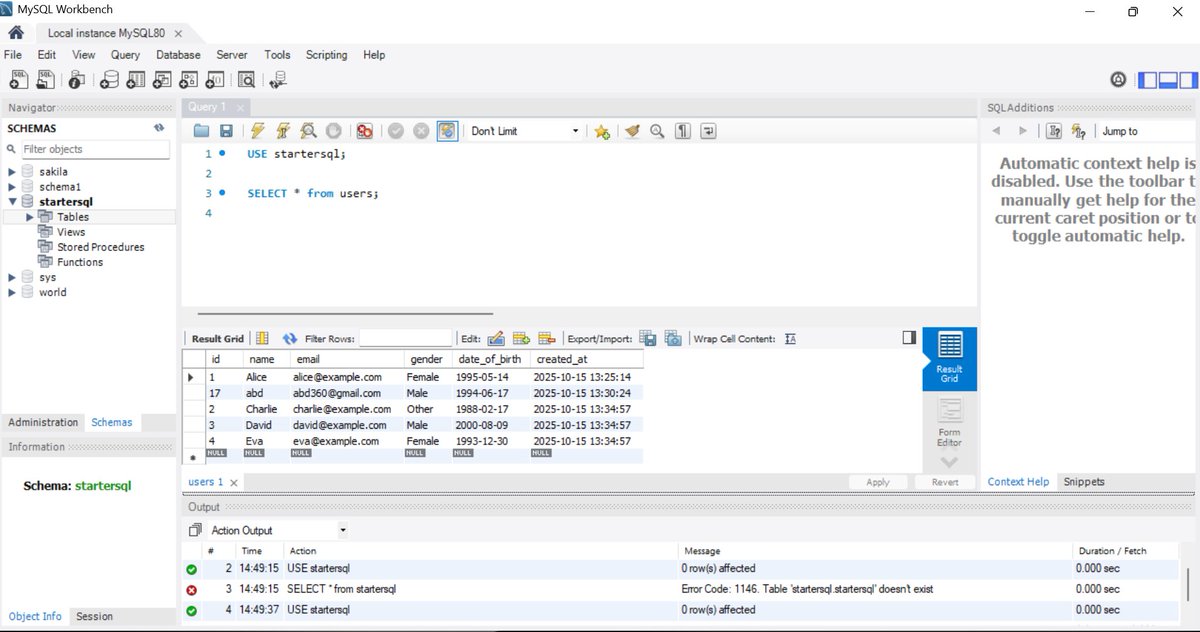This screenshot has height=632, width=1200.
Task: Toggle auto-commit mode icon
Action: tap(447, 131)
